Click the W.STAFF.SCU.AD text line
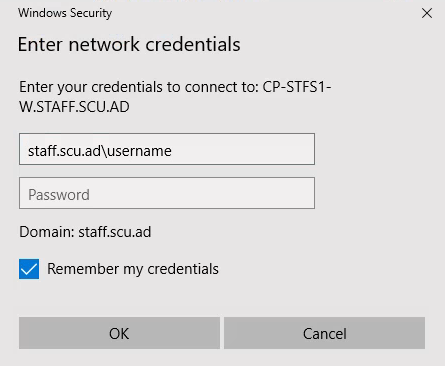Screen dimensions: 445x366 pyautogui.click(x=74, y=107)
